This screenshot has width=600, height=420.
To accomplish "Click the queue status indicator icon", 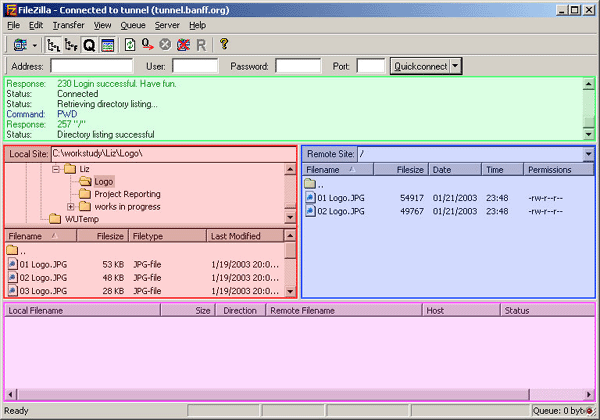I will coord(589,411).
